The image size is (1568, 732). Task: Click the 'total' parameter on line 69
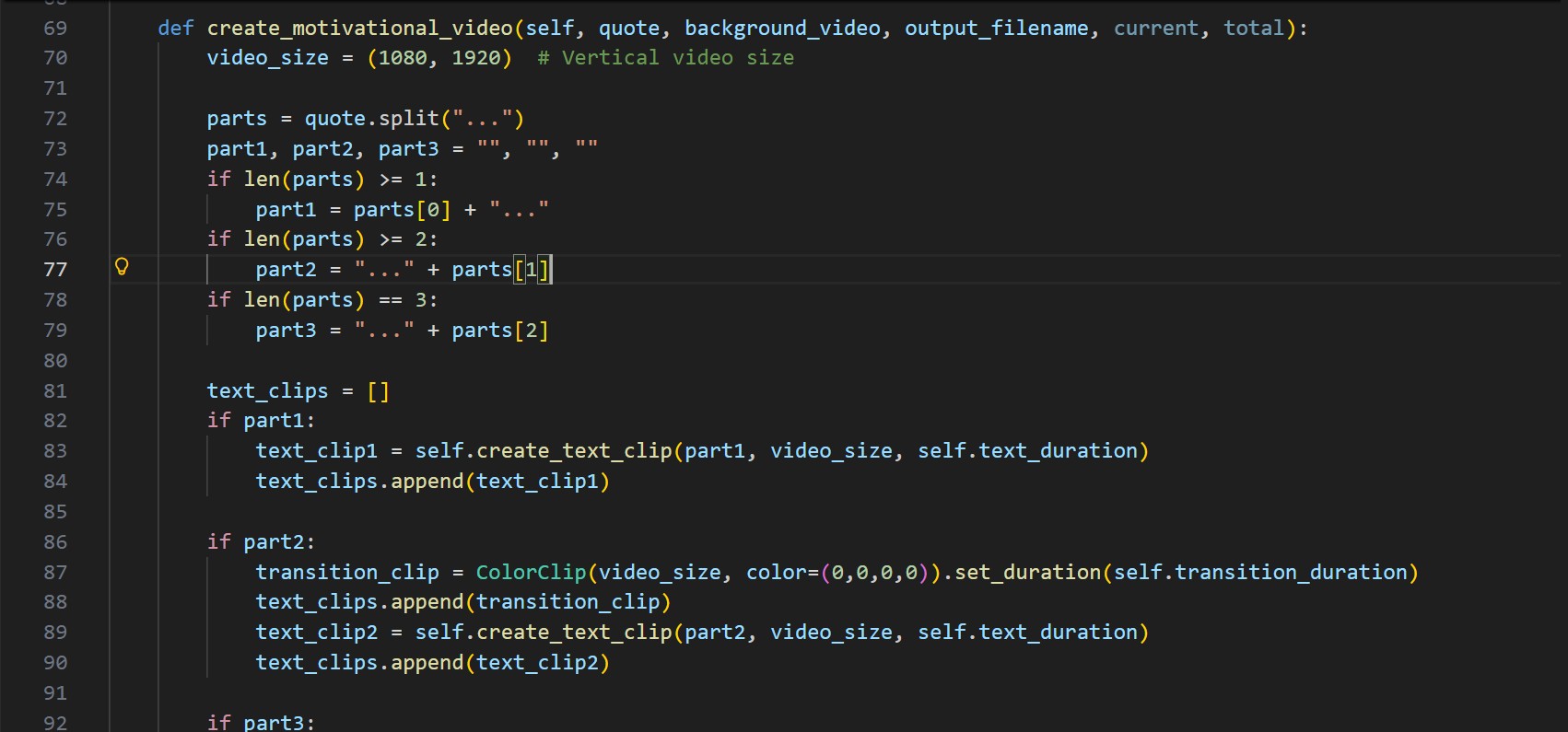1254,29
